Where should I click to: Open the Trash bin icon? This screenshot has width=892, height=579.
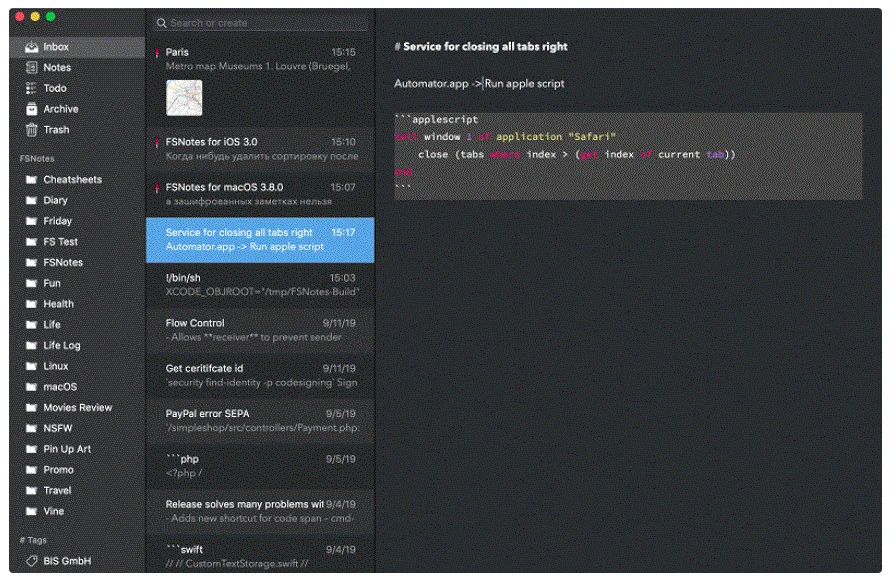[x=31, y=130]
